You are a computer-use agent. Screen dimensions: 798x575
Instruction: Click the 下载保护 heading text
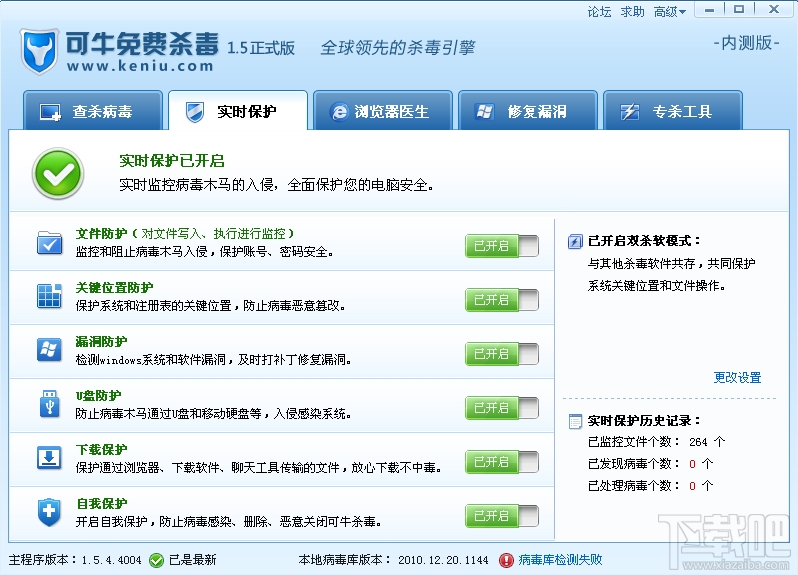[x=101, y=449]
